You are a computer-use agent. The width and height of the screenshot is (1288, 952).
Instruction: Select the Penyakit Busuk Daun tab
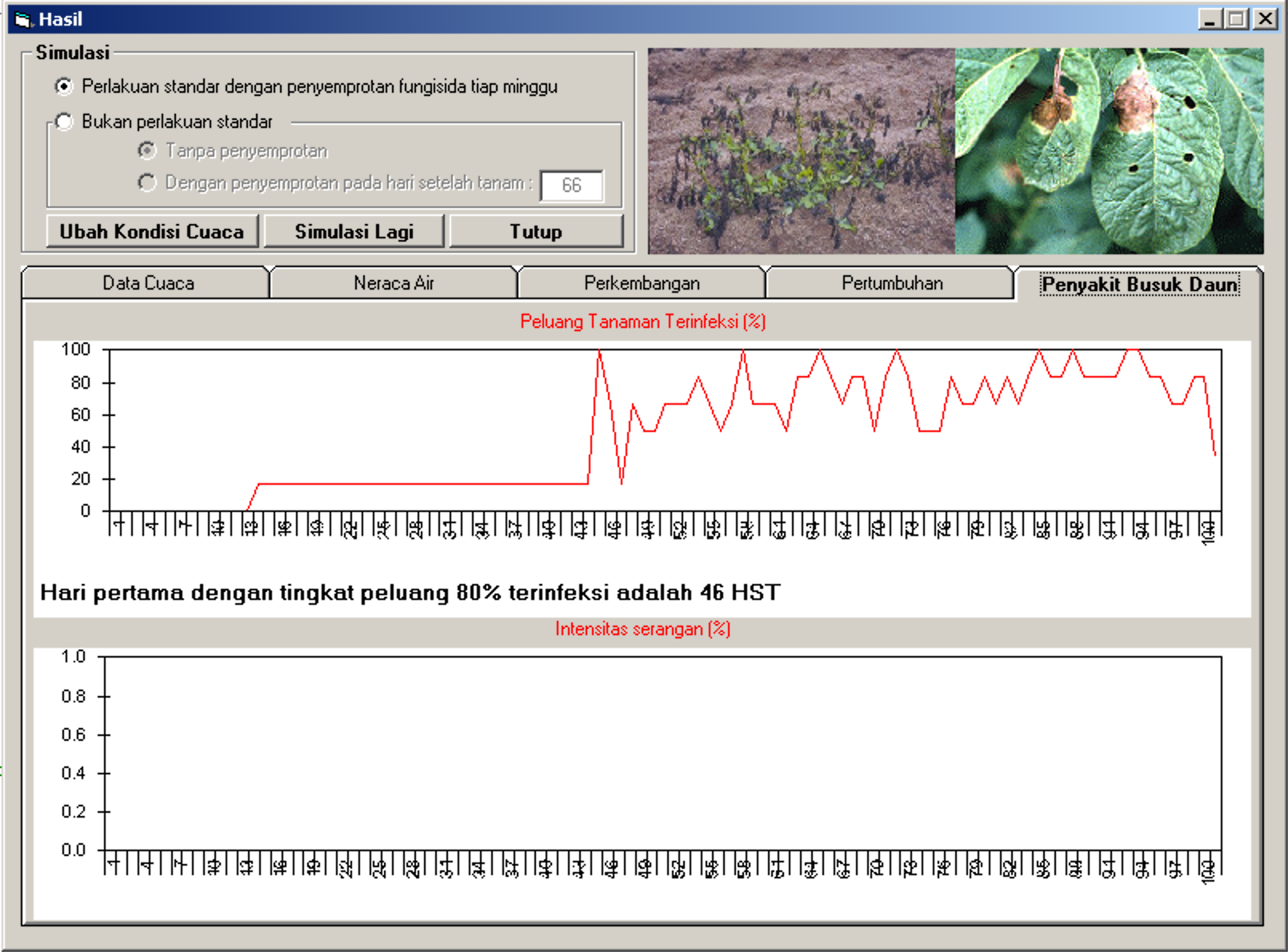click(1139, 285)
